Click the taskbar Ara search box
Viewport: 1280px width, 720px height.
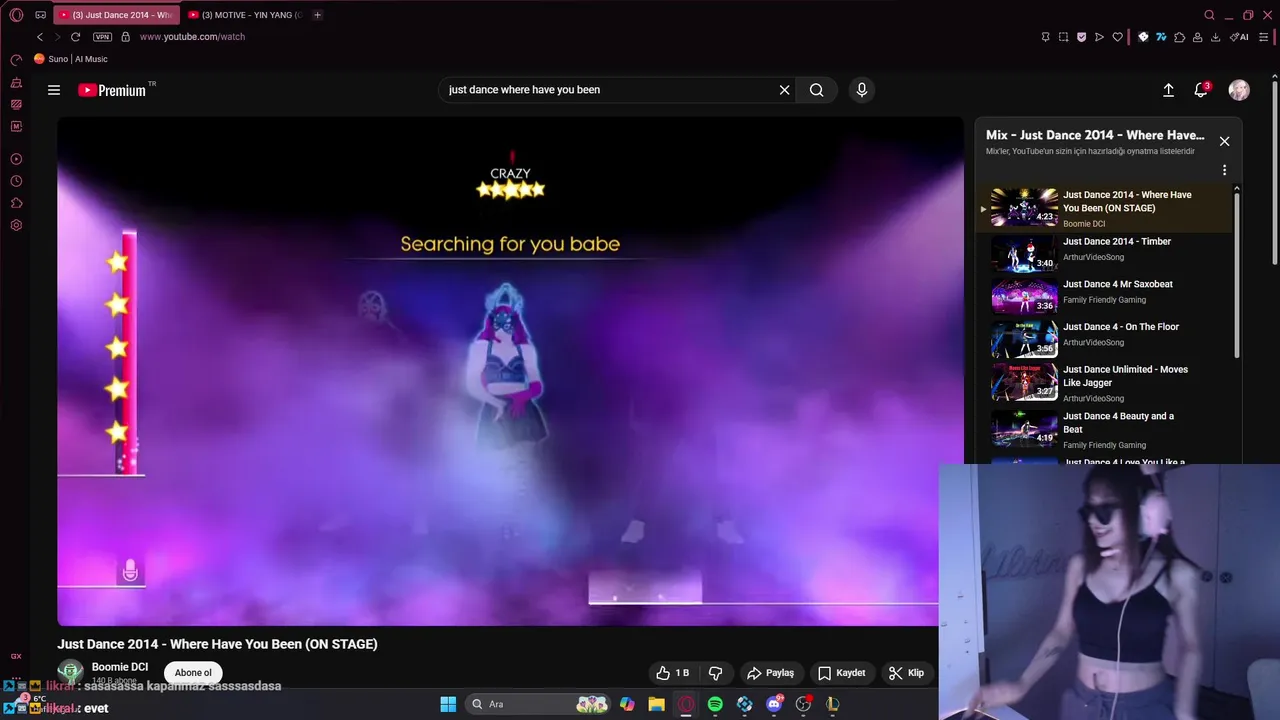pos(538,704)
